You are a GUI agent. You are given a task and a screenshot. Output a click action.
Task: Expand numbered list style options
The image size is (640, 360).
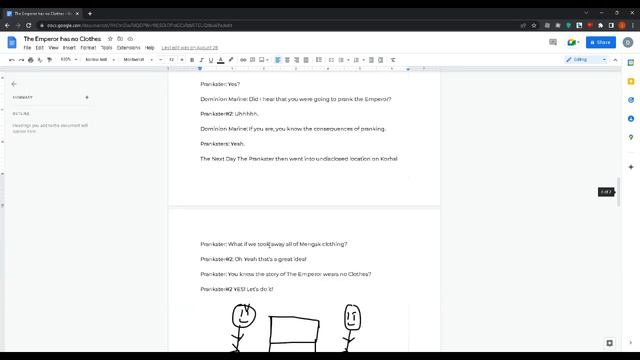363,60
